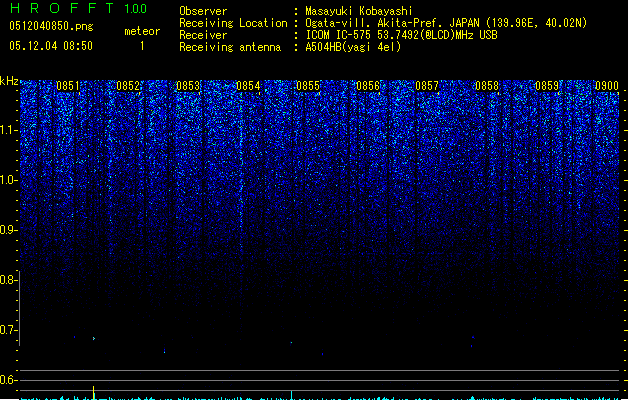Click the Receiver label

click(203, 35)
